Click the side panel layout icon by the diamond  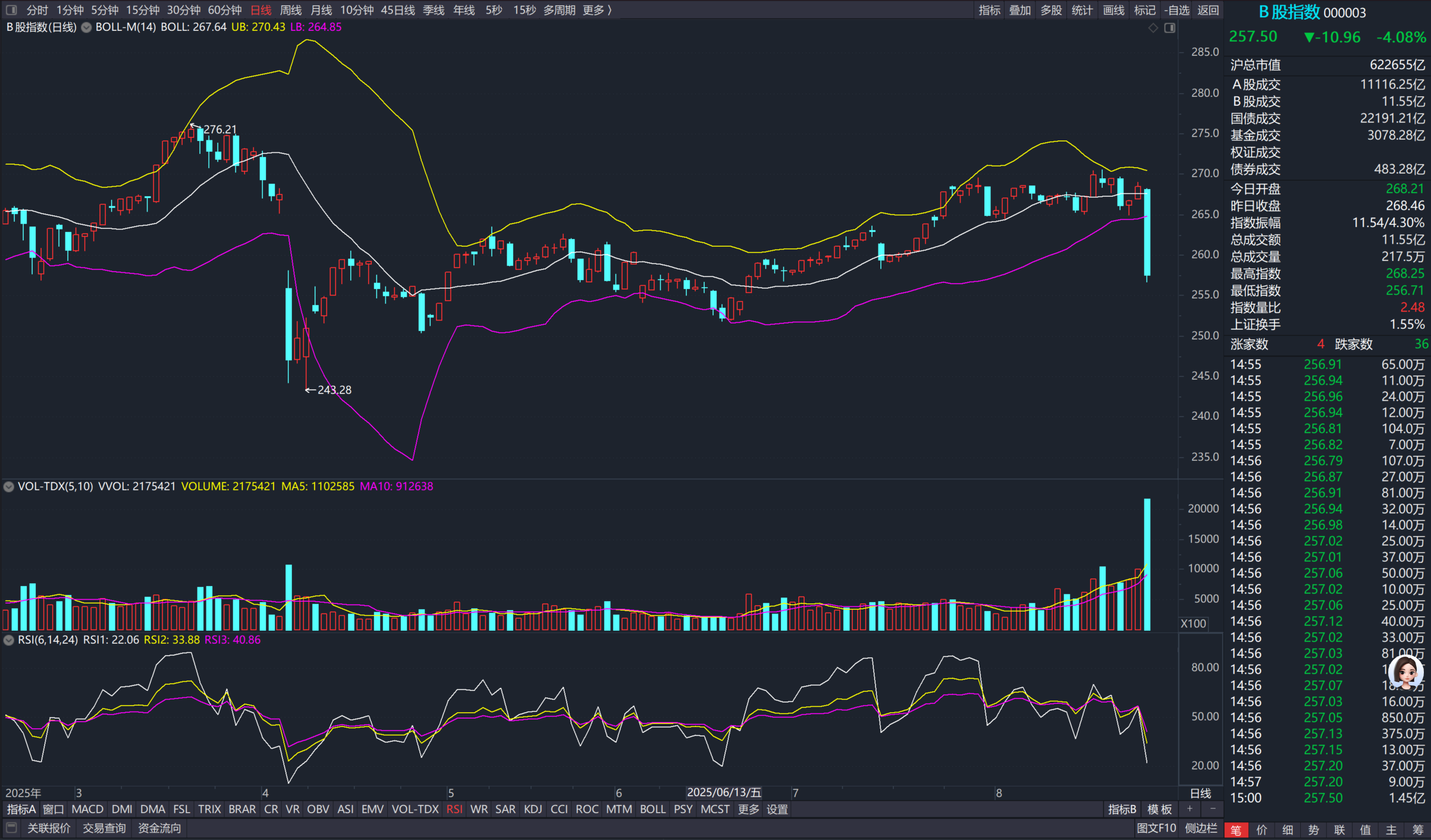click(x=1169, y=28)
